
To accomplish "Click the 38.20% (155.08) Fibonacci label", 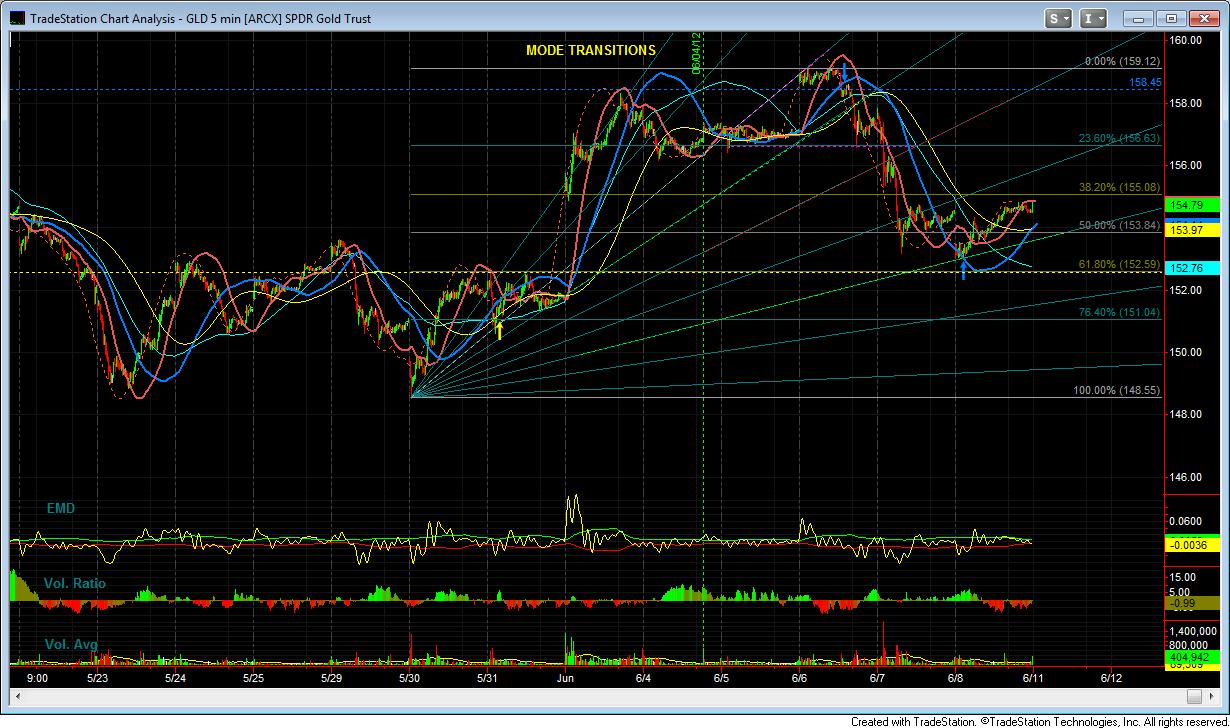I will 1119,187.
